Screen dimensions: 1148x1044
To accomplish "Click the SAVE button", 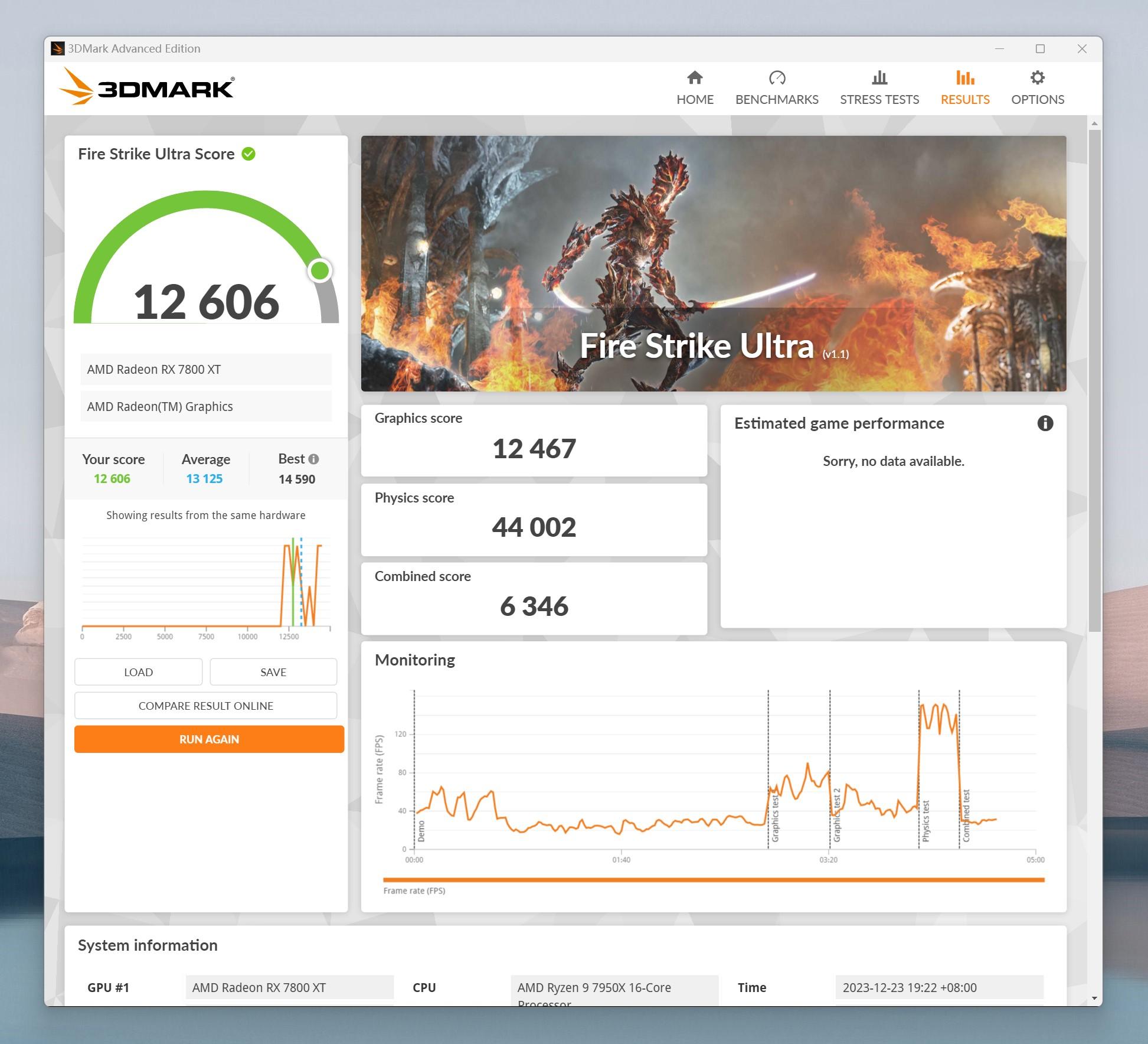I will [x=273, y=672].
